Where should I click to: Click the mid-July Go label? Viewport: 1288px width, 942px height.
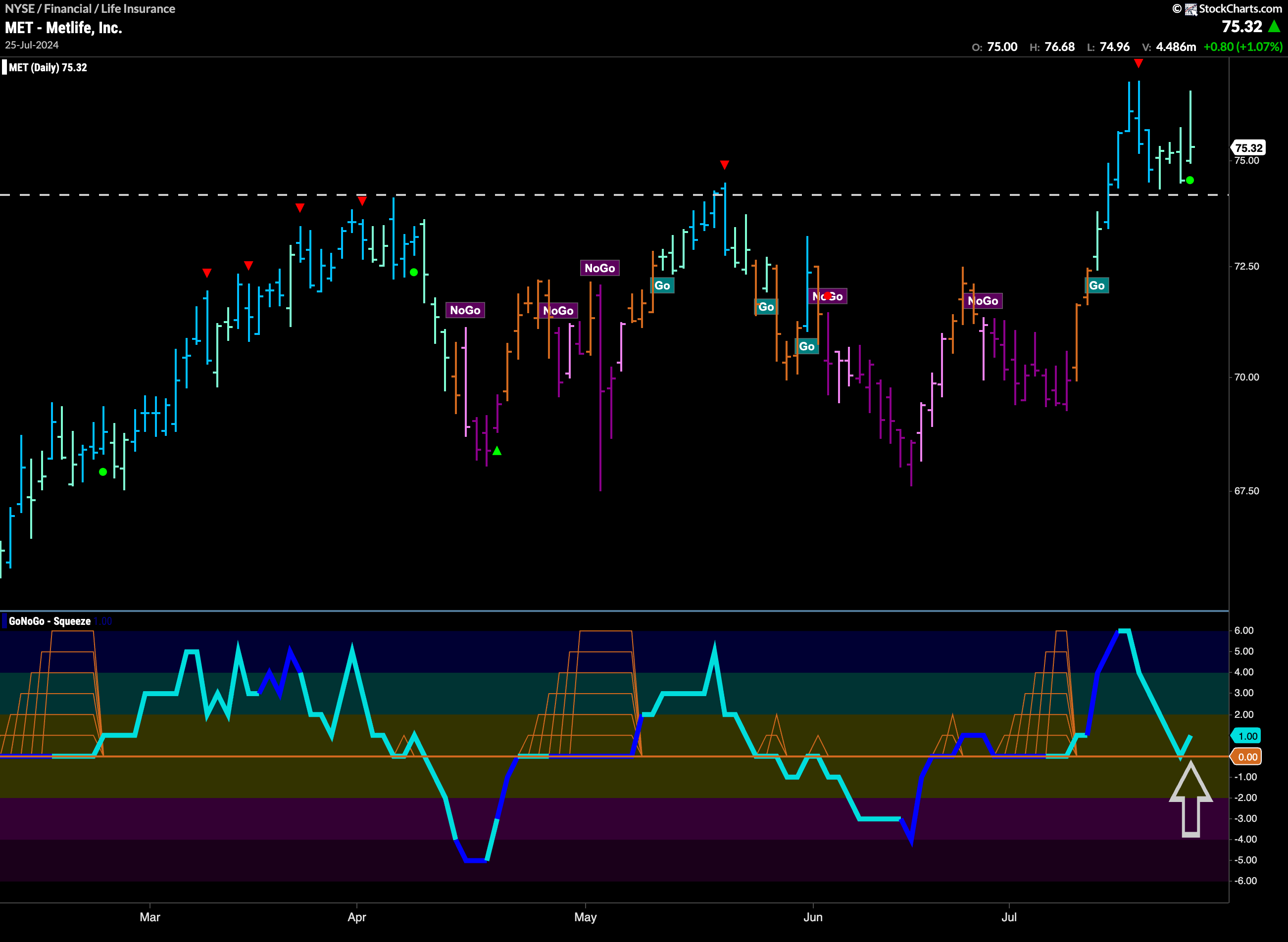point(1096,285)
